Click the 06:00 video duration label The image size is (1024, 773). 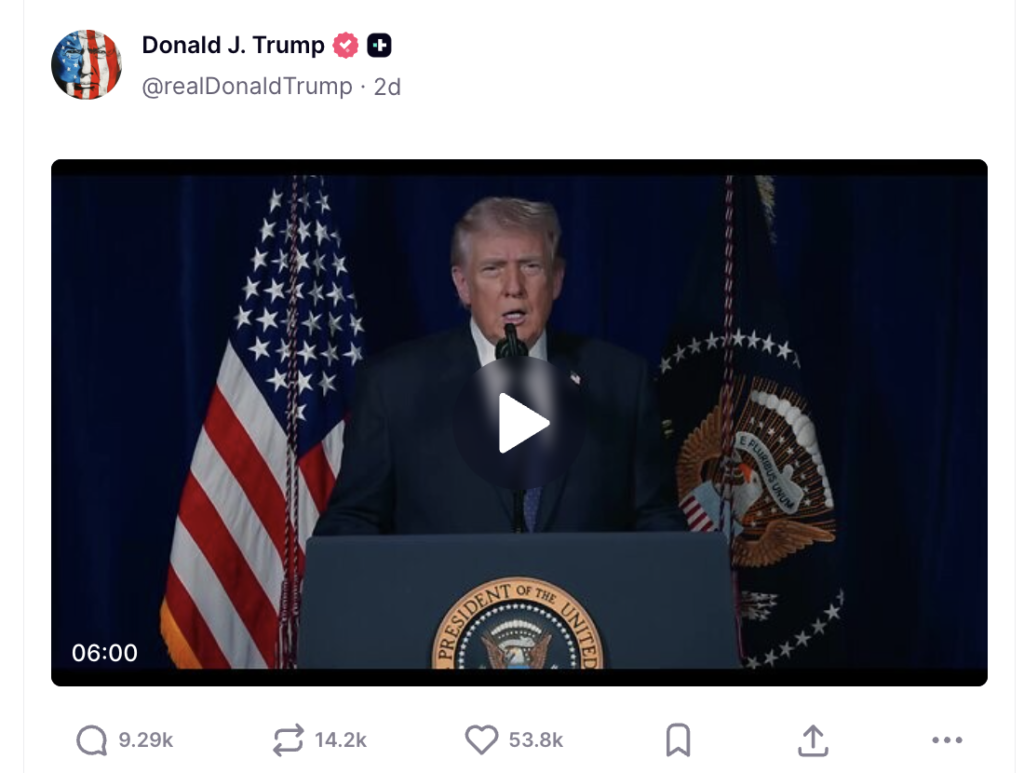tap(104, 652)
